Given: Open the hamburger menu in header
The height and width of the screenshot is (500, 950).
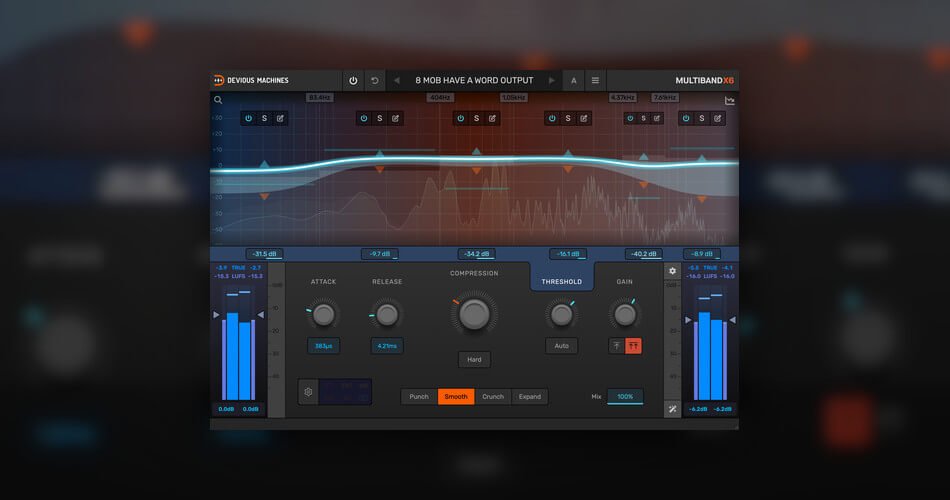Looking at the screenshot, I should coord(595,81).
